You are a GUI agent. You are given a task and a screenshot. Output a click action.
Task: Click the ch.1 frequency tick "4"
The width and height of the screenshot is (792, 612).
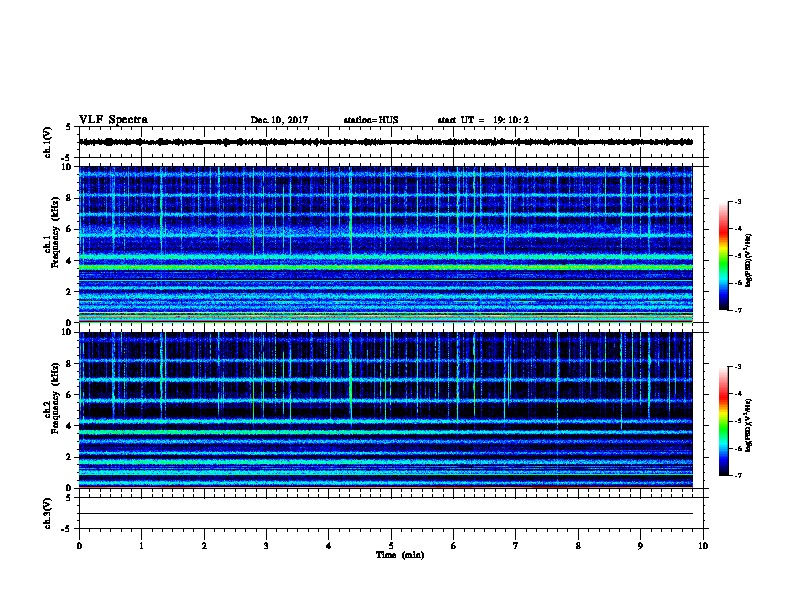(69, 261)
